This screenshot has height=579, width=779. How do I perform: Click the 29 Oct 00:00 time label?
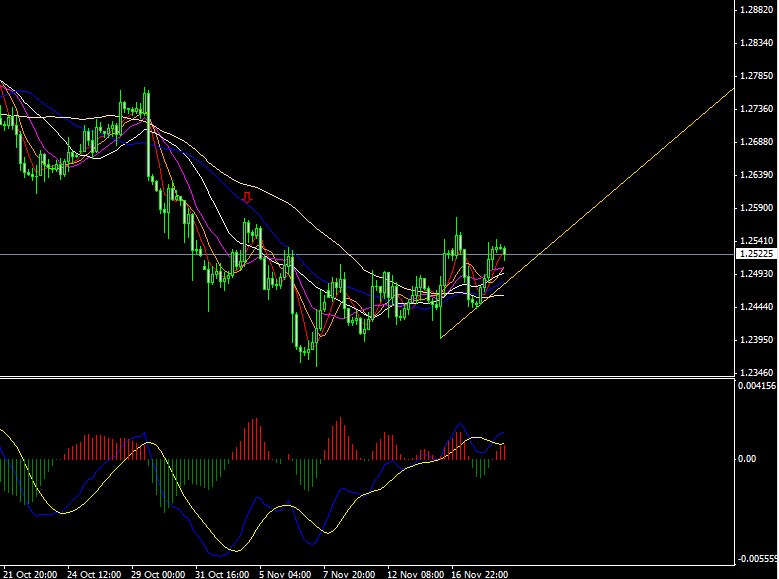coord(158,574)
